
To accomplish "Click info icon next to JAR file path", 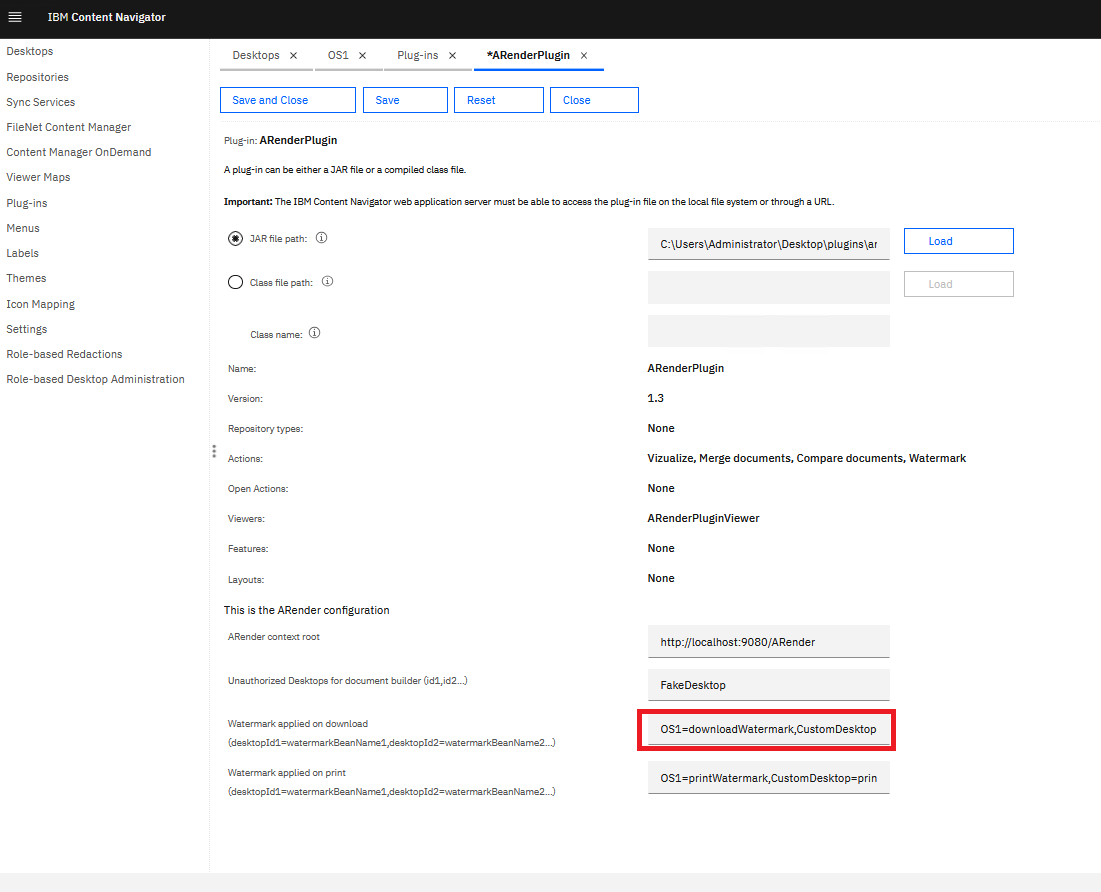I will click(x=322, y=239).
